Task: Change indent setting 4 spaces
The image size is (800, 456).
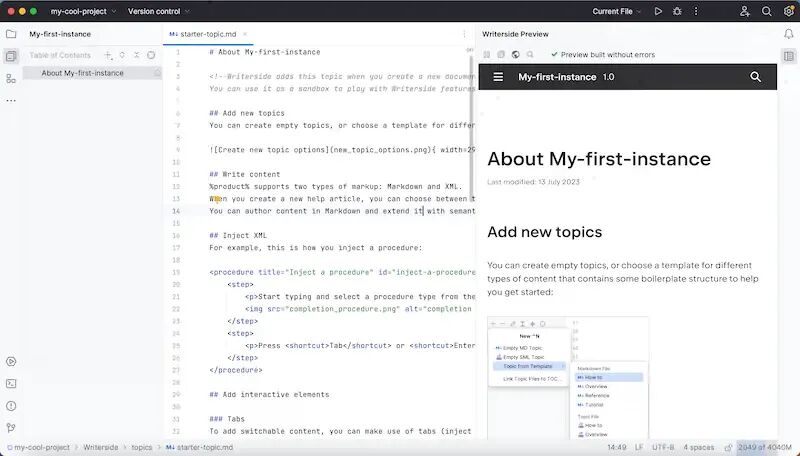Action: (699, 447)
